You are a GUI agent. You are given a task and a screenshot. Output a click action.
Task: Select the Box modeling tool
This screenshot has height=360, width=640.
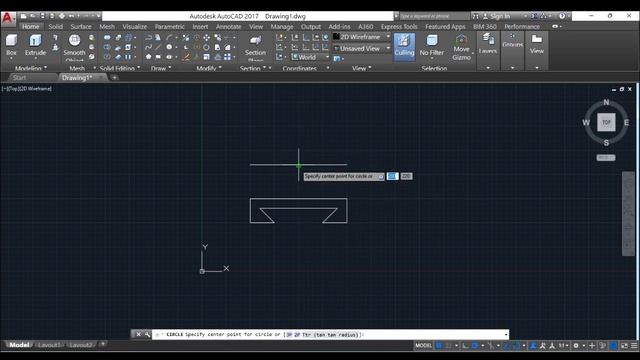point(11,45)
